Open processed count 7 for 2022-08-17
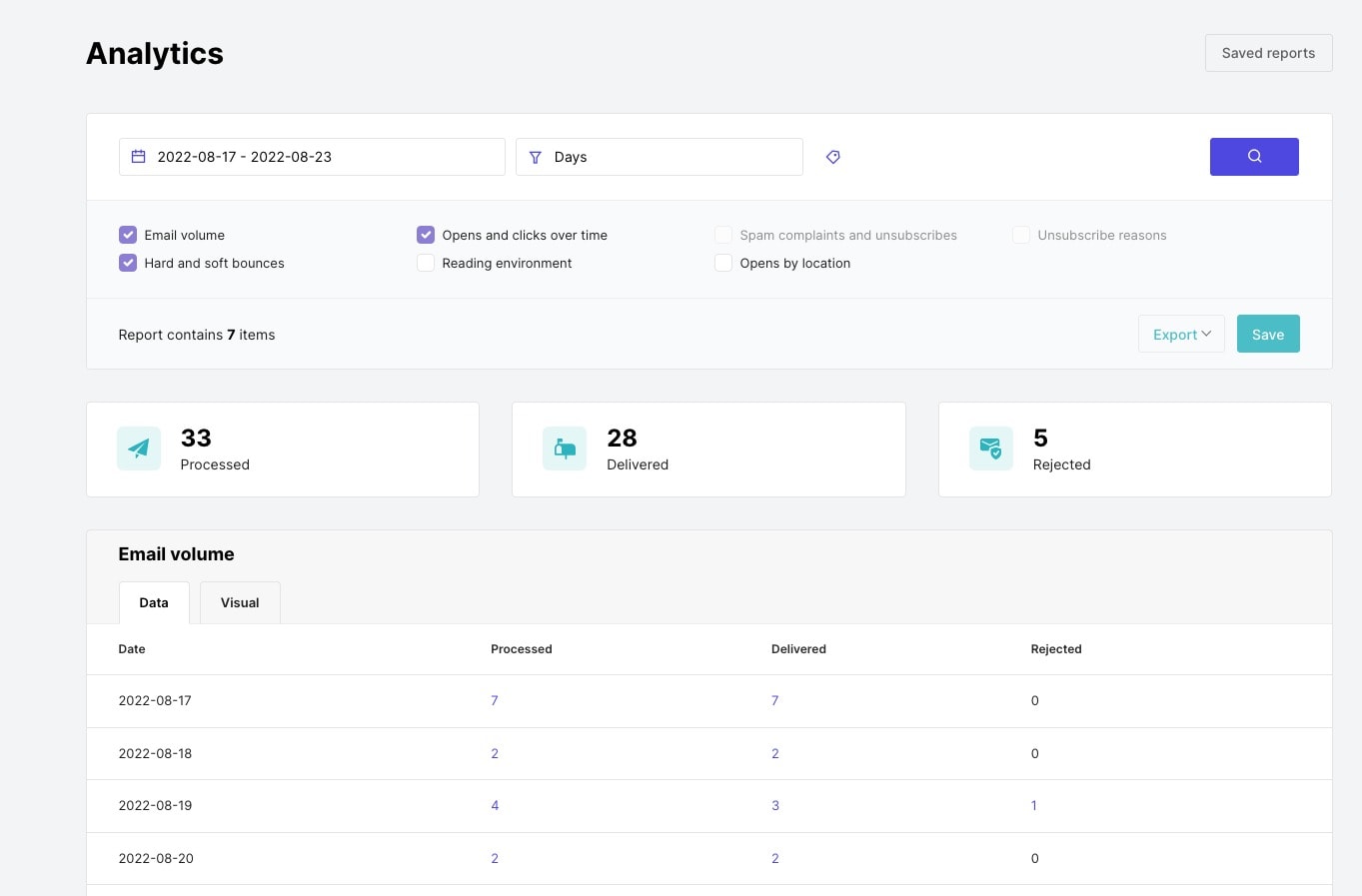 point(495,700)
